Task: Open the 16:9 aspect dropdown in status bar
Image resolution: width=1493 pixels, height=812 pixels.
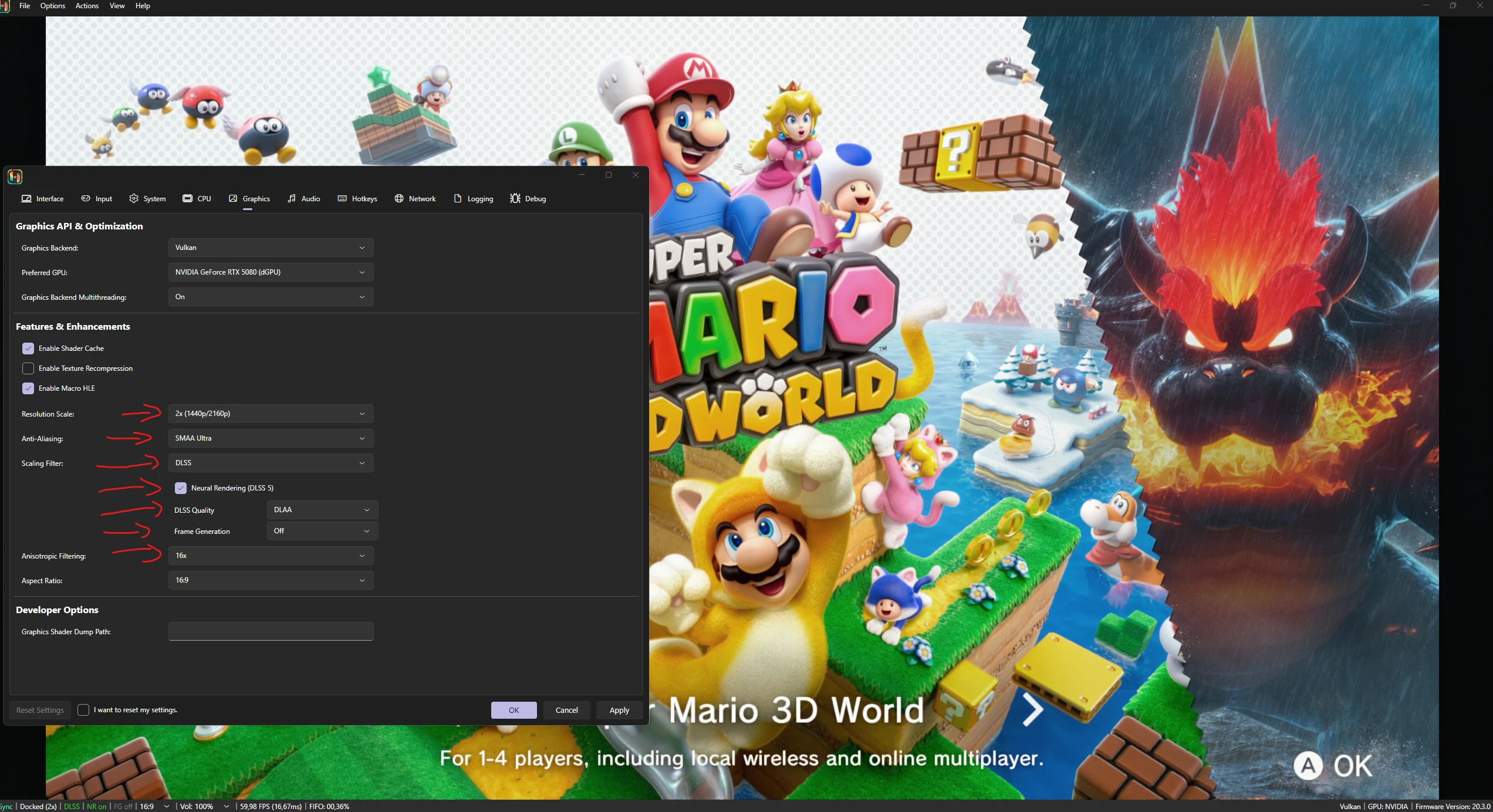Action: (x=155, y=807)
